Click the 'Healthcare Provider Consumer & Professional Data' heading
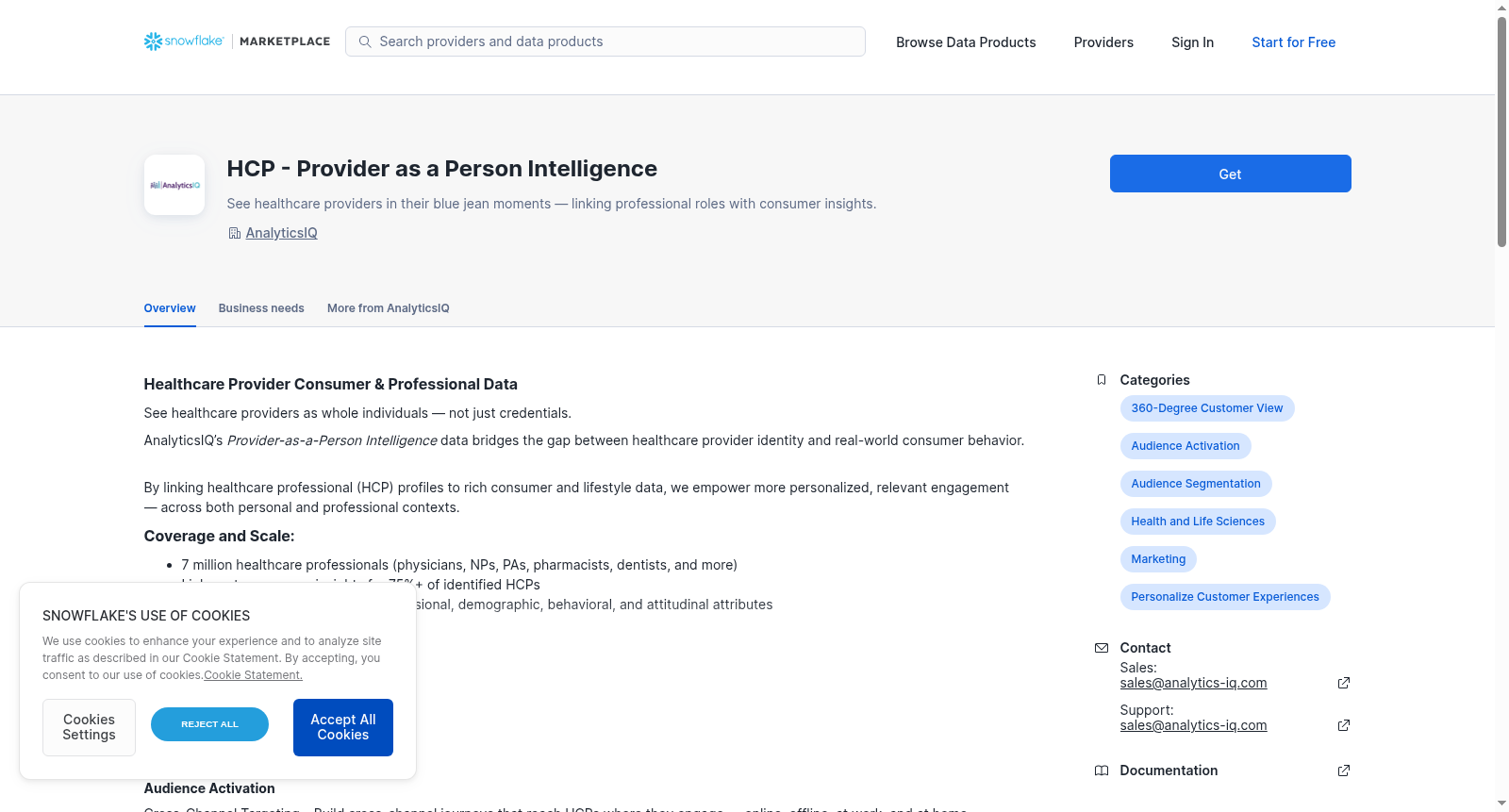The height and width of the screenshot is (812, 1509). tap(331, 384)
